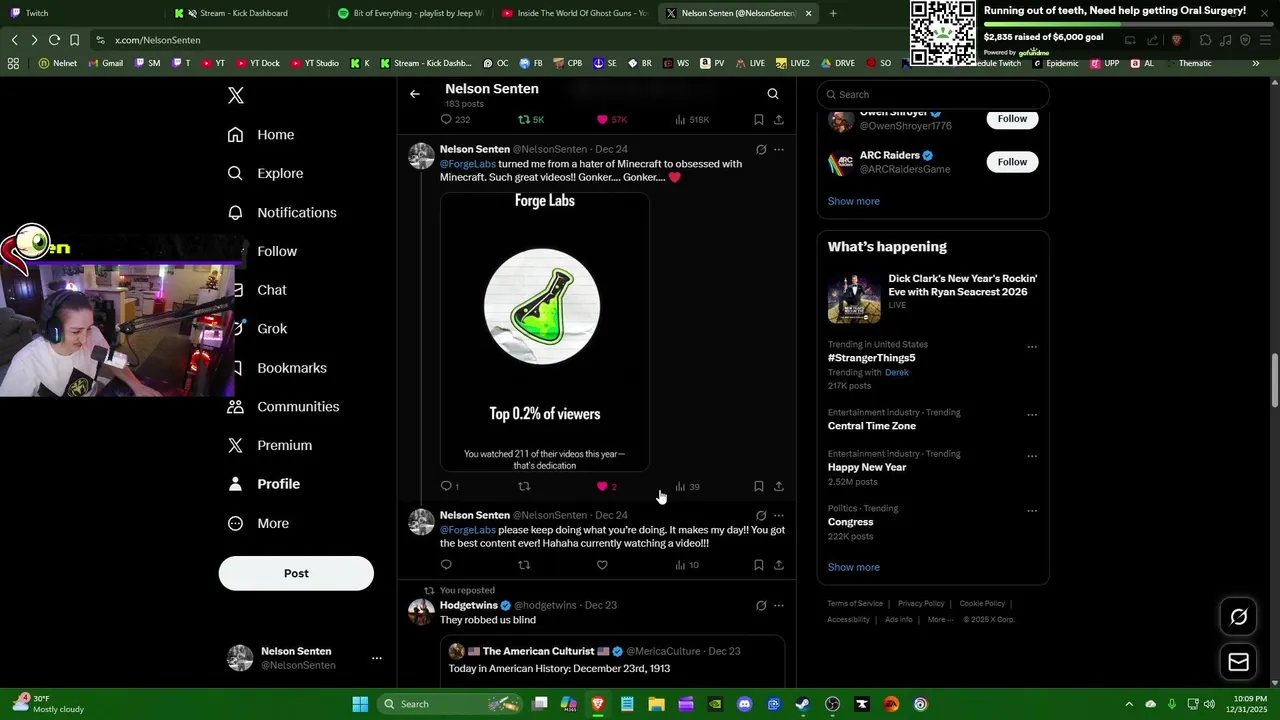
Task: Repost the Forge Labs Minecraft post
Action: pos(524,486)
